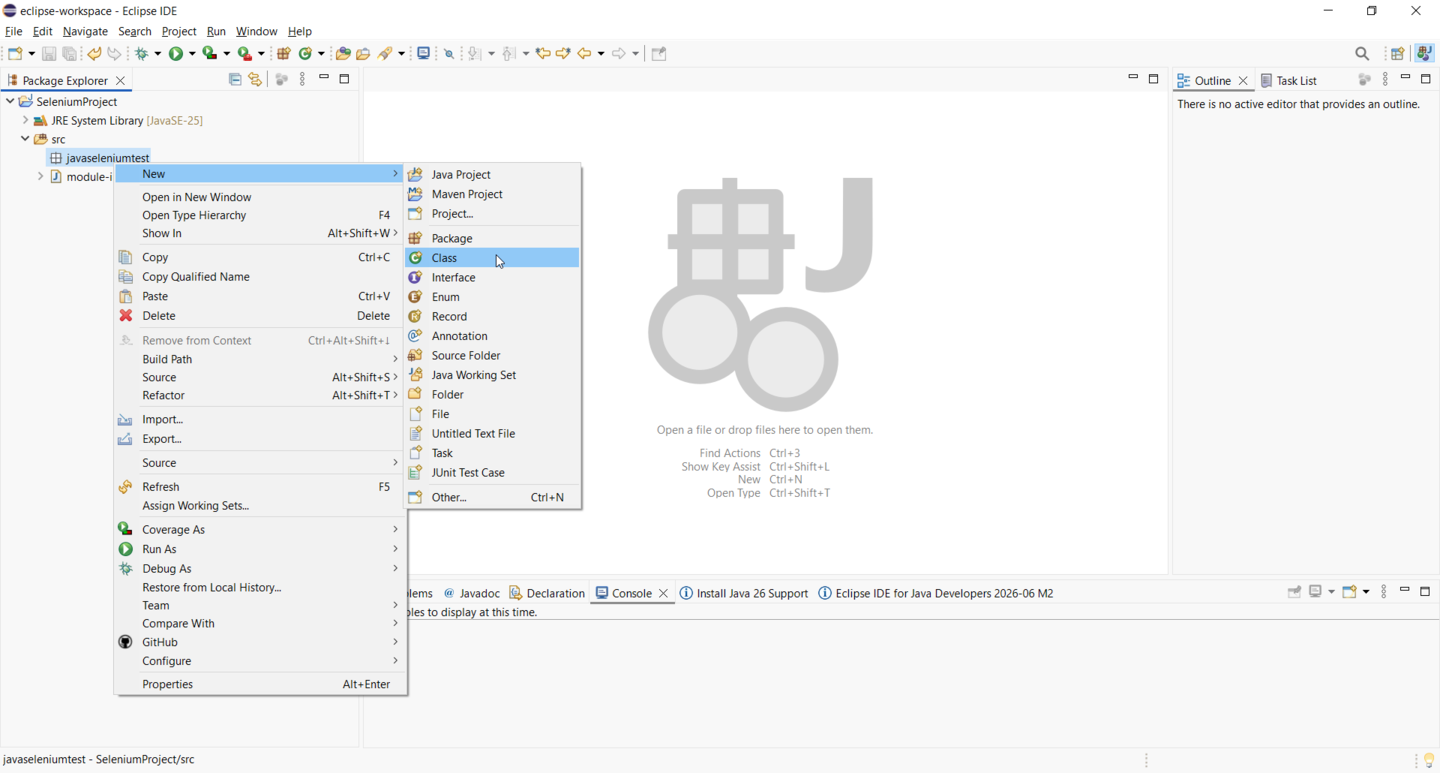Screen dimensions: 1440x773
Task: Collapse the src folder node
Action: [x=25, y=140]
